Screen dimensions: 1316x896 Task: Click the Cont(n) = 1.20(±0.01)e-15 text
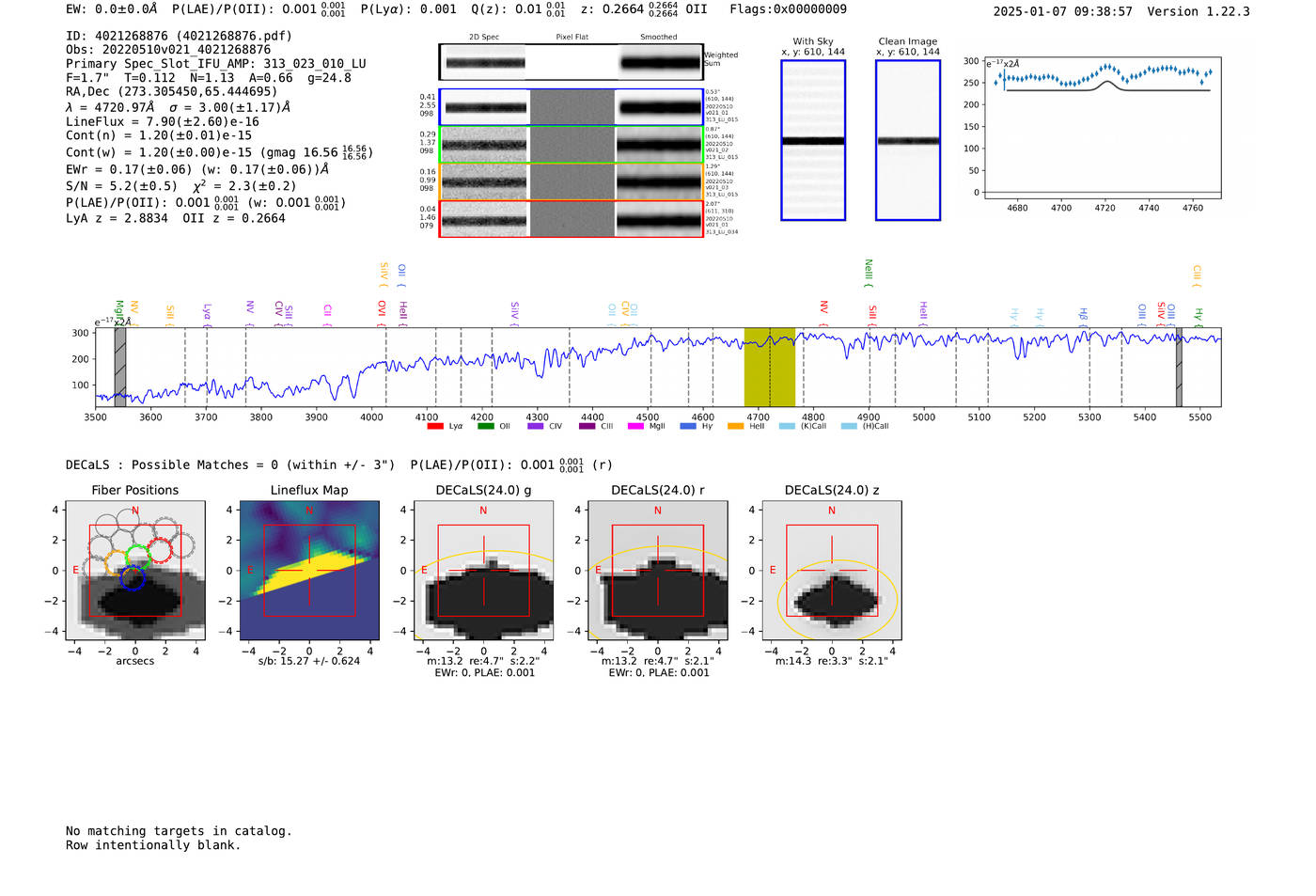159,135
